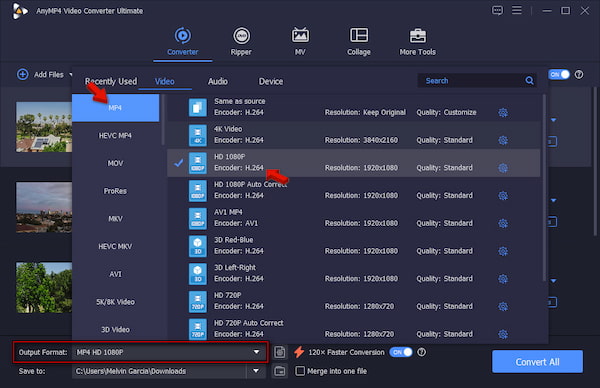The image size is (600, 388).
Task: Open settings gear for HD 720P
Action: (503, 306)
